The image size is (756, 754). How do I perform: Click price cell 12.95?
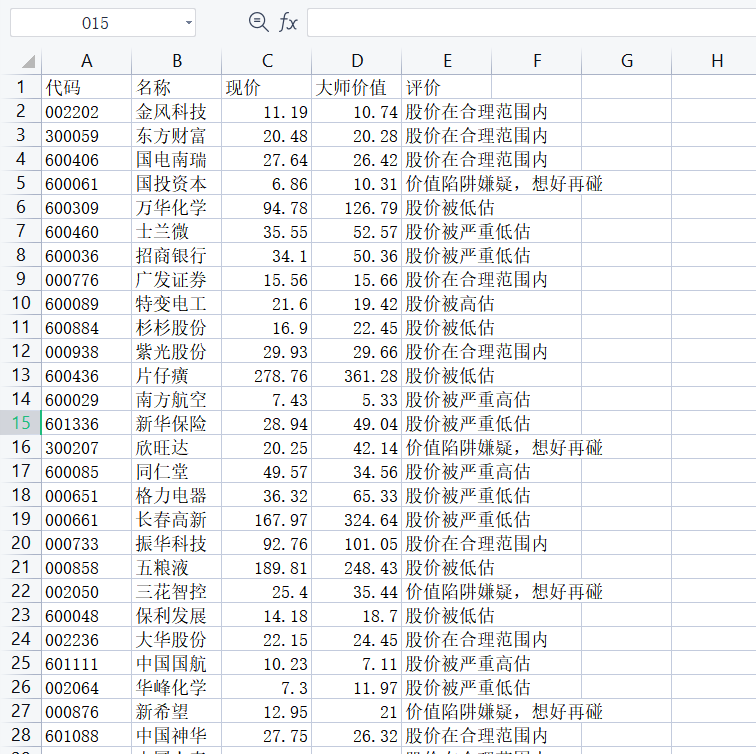coord(267,711)
